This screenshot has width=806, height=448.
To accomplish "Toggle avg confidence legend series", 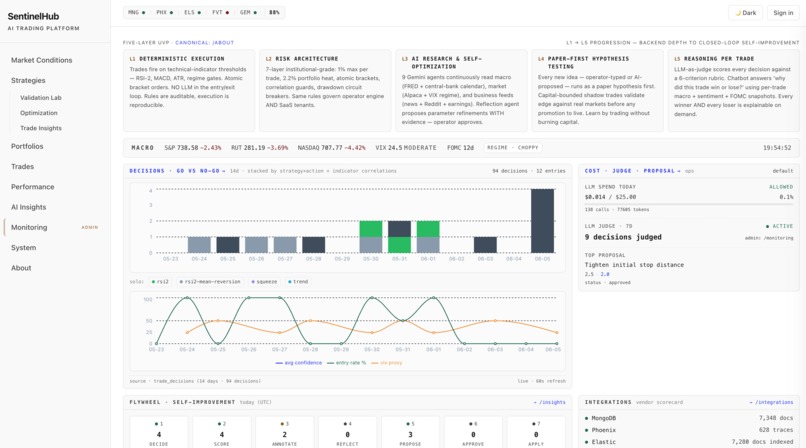I will (x=299, y=363).
